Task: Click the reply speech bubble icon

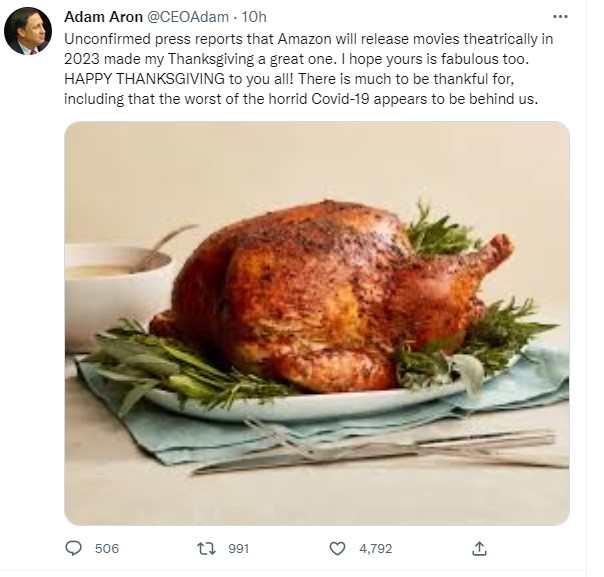Action: 73,548
